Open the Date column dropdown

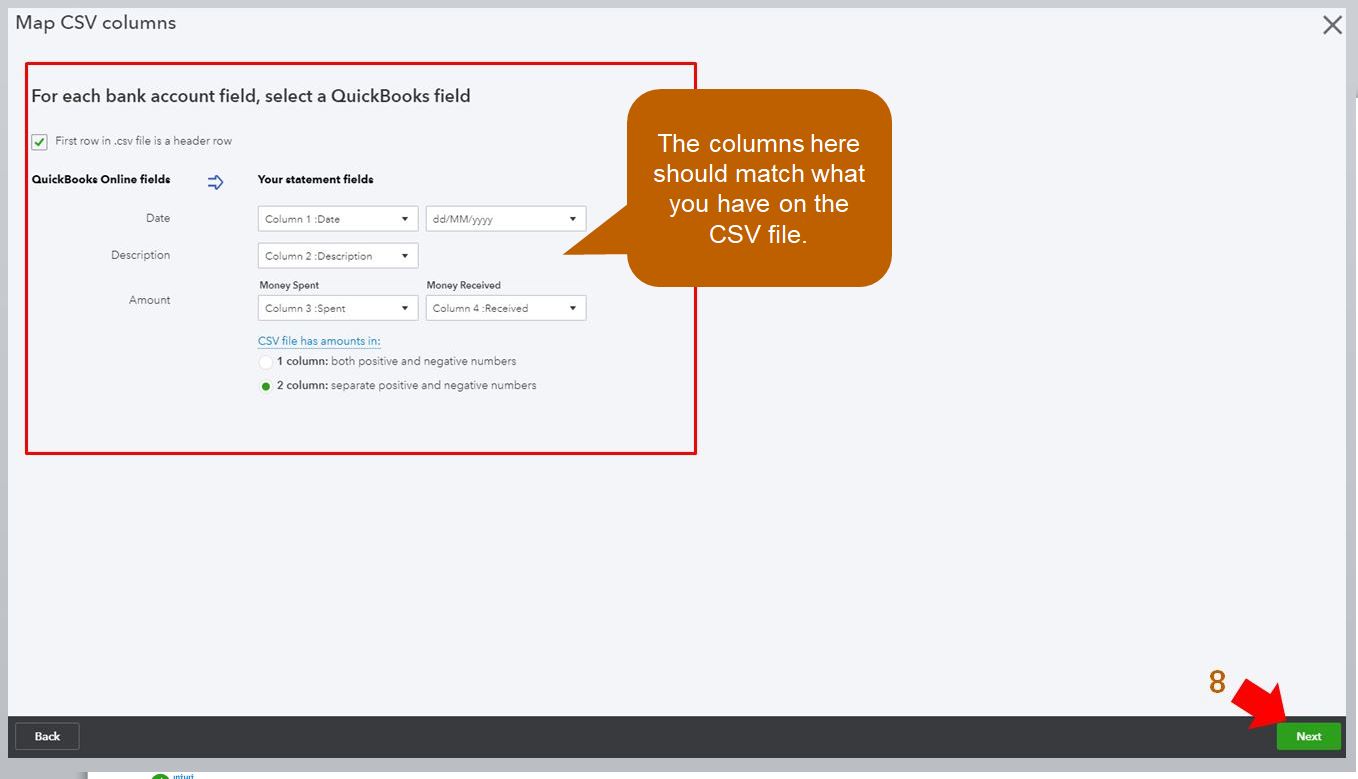pyautogui.click(x=338, y=219)
